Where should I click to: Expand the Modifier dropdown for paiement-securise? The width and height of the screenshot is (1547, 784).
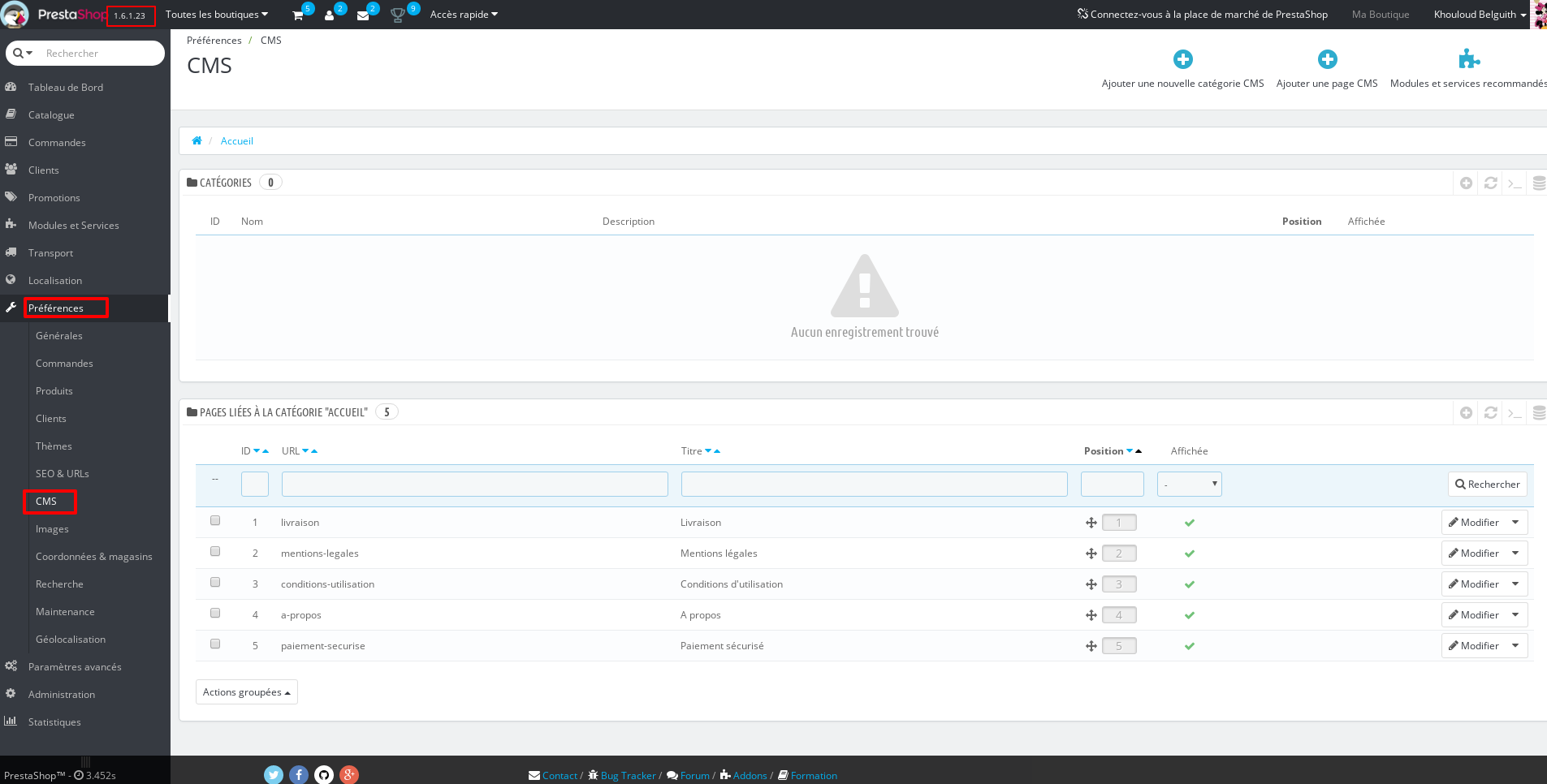pos(1515,645)
